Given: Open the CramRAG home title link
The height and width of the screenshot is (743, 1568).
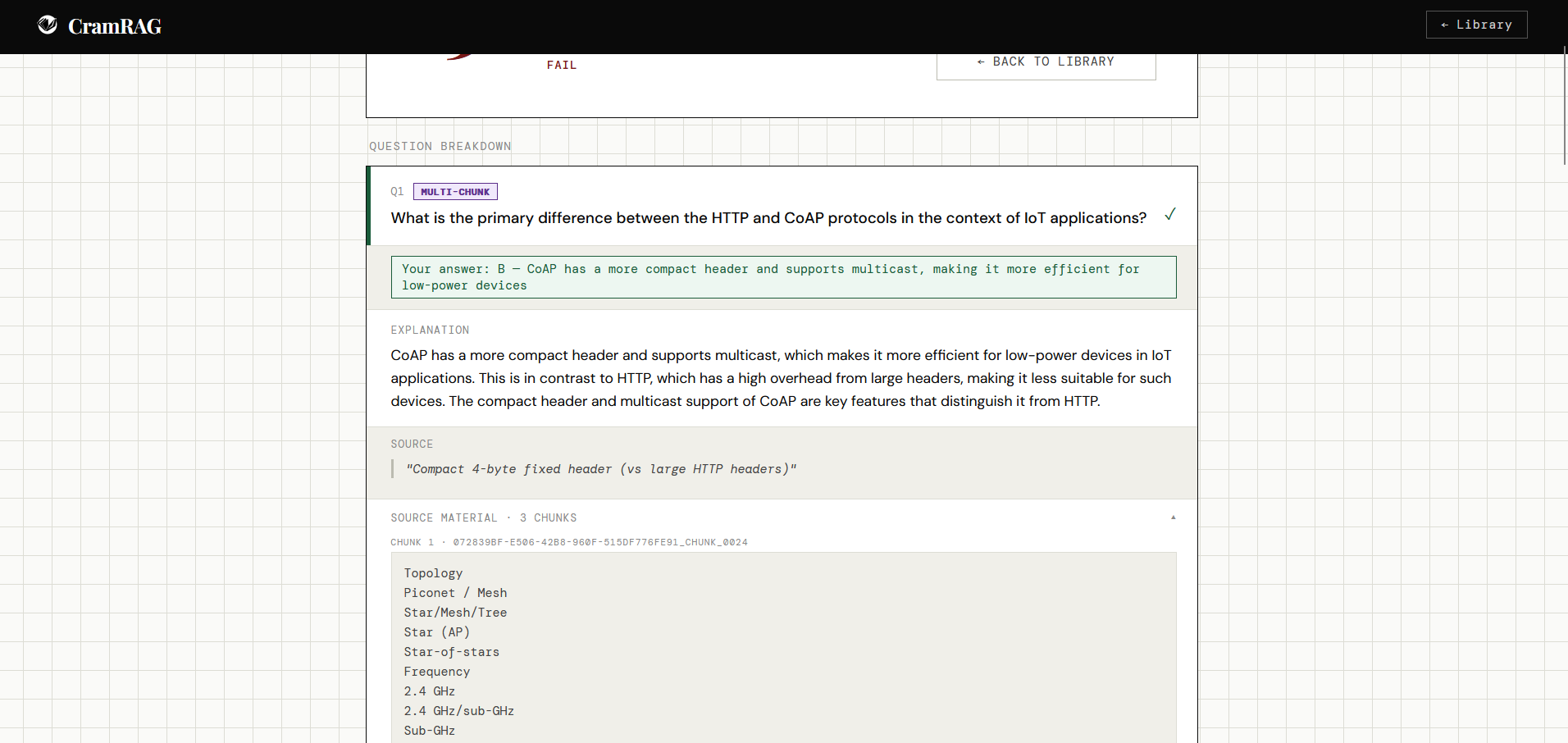Looking at the screenshot, I should tap(114, 26).
